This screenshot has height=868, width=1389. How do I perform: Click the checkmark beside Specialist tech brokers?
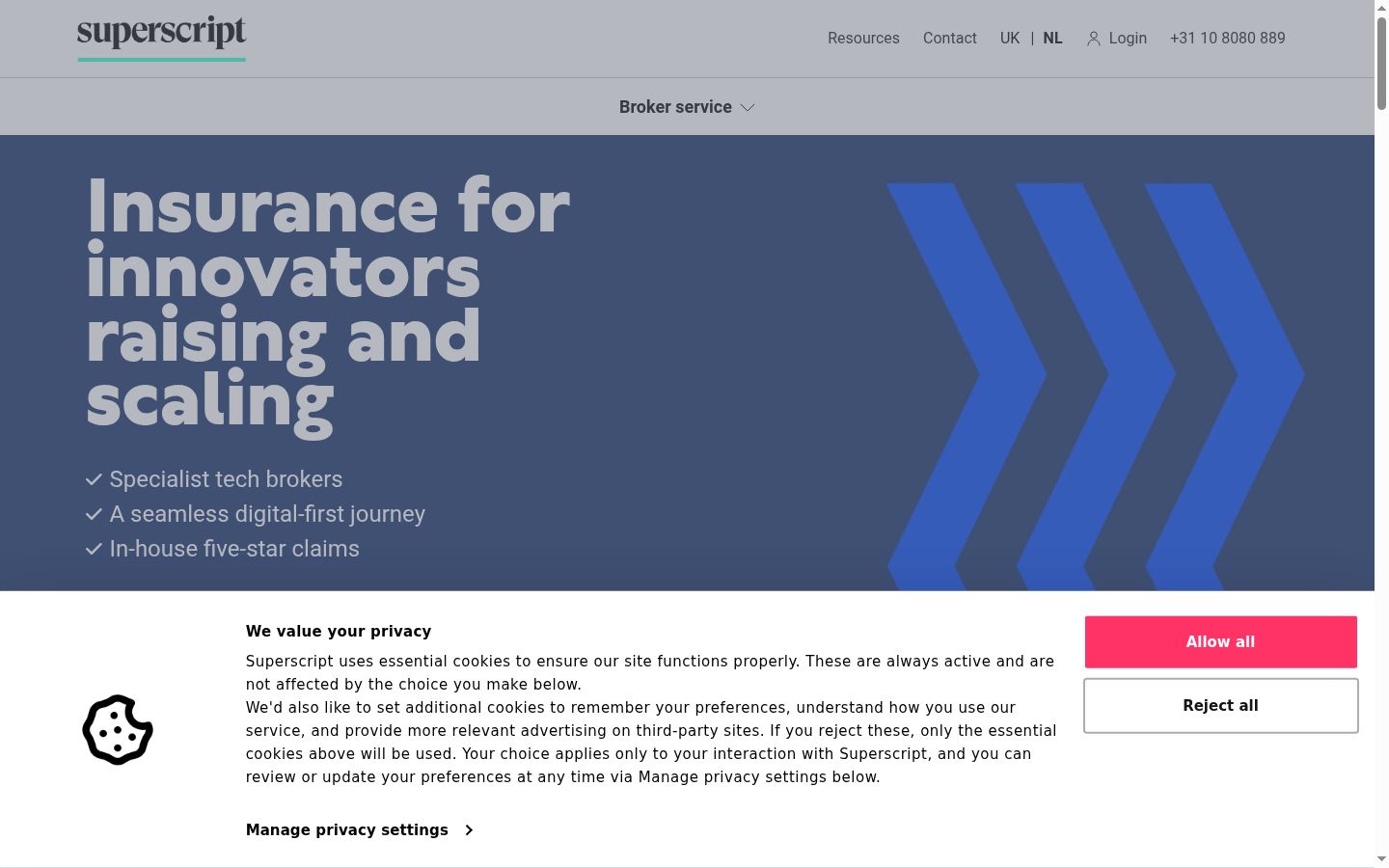(94, 479)
